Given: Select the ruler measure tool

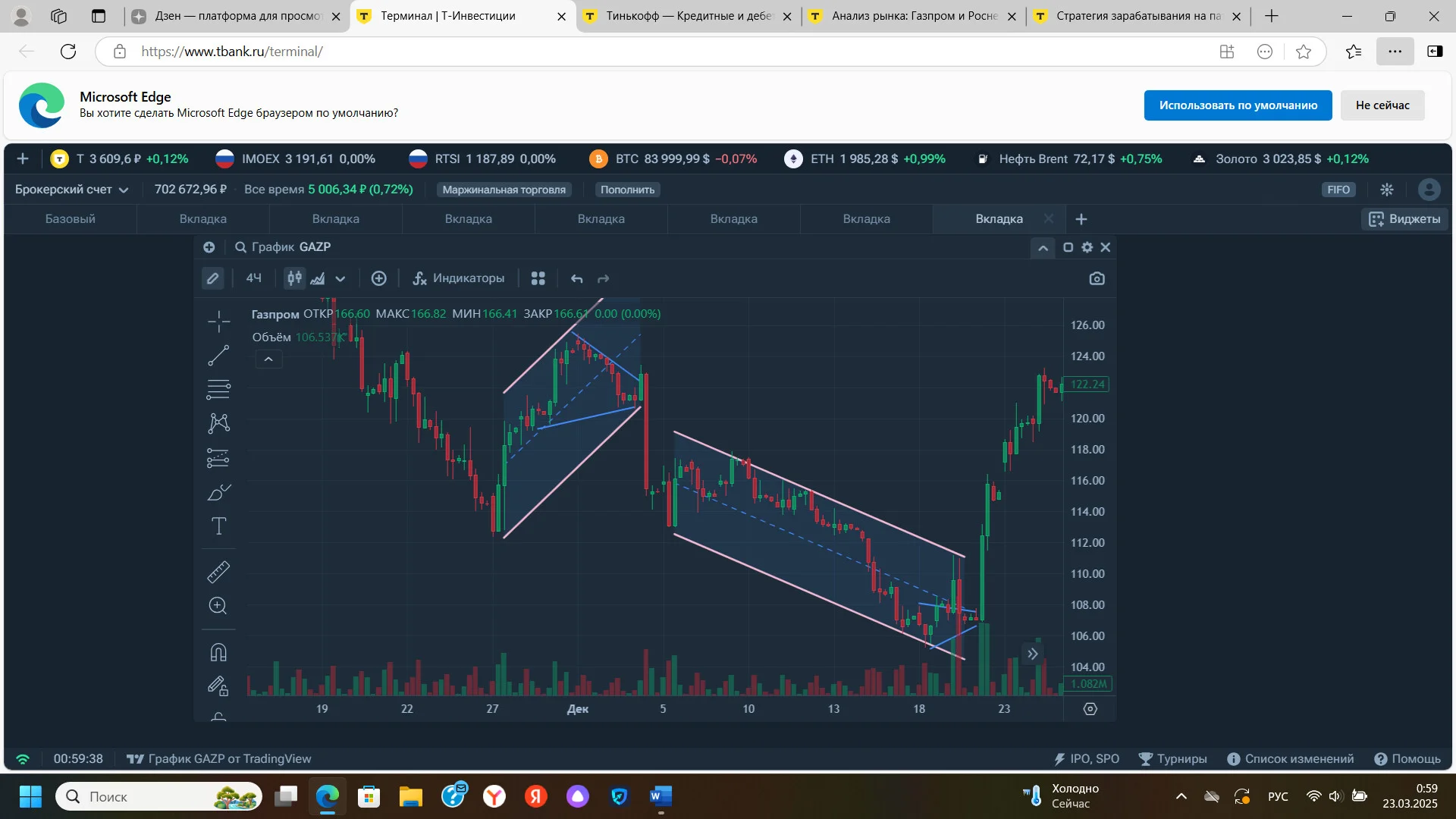Looking at the screenshot, I should tap(218, 572).
